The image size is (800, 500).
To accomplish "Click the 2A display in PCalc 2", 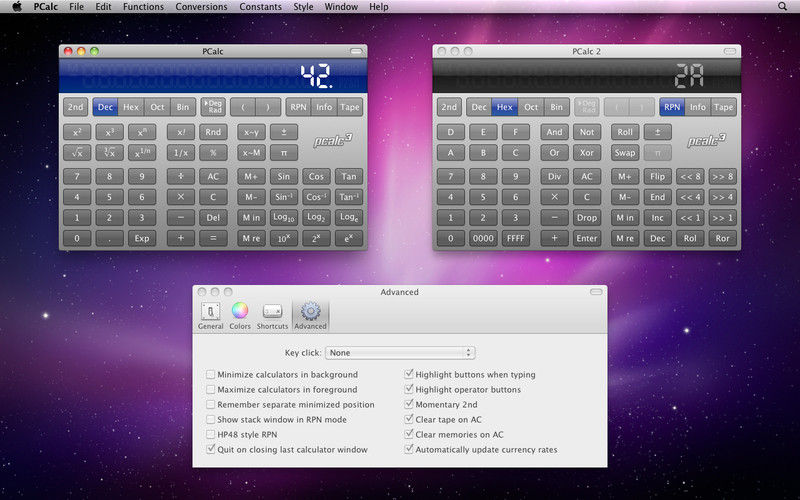I will (587, 76).
